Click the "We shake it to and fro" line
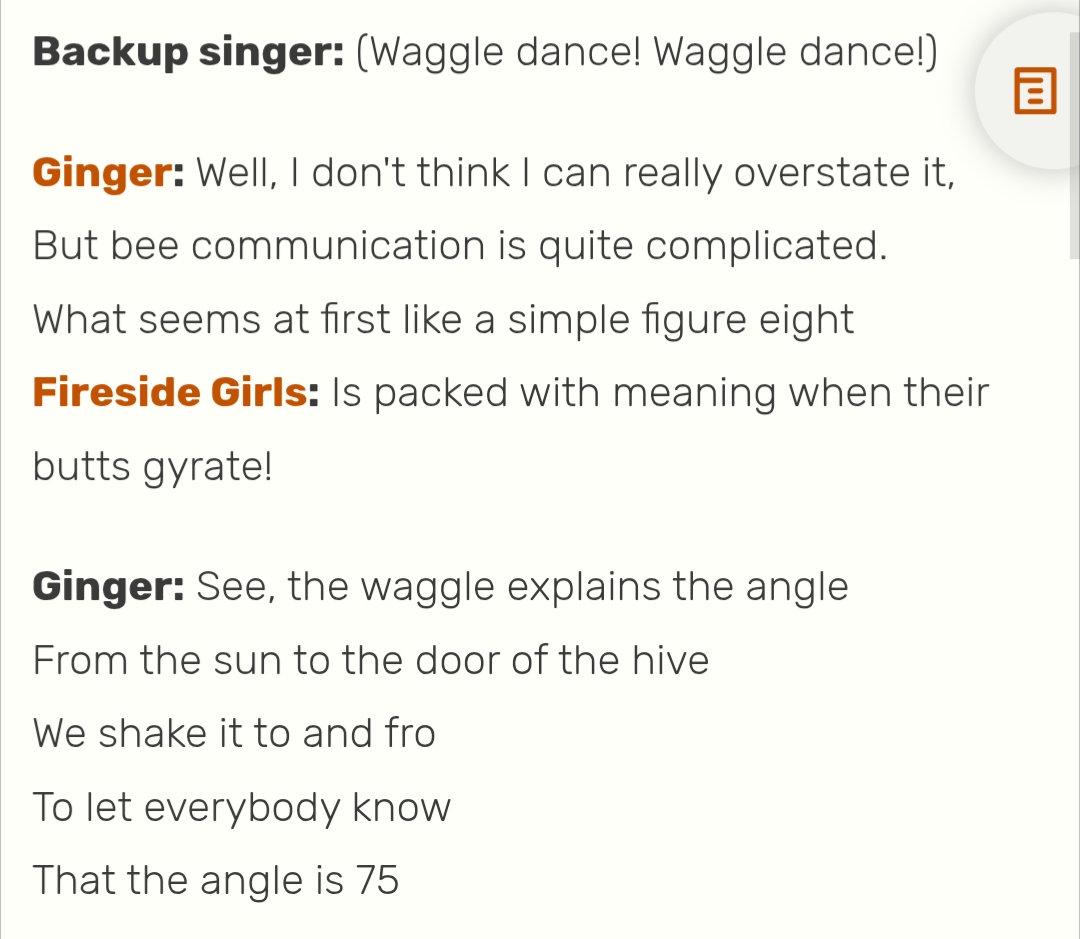Viewport: 1080px width, 939px height. point(234,733)
